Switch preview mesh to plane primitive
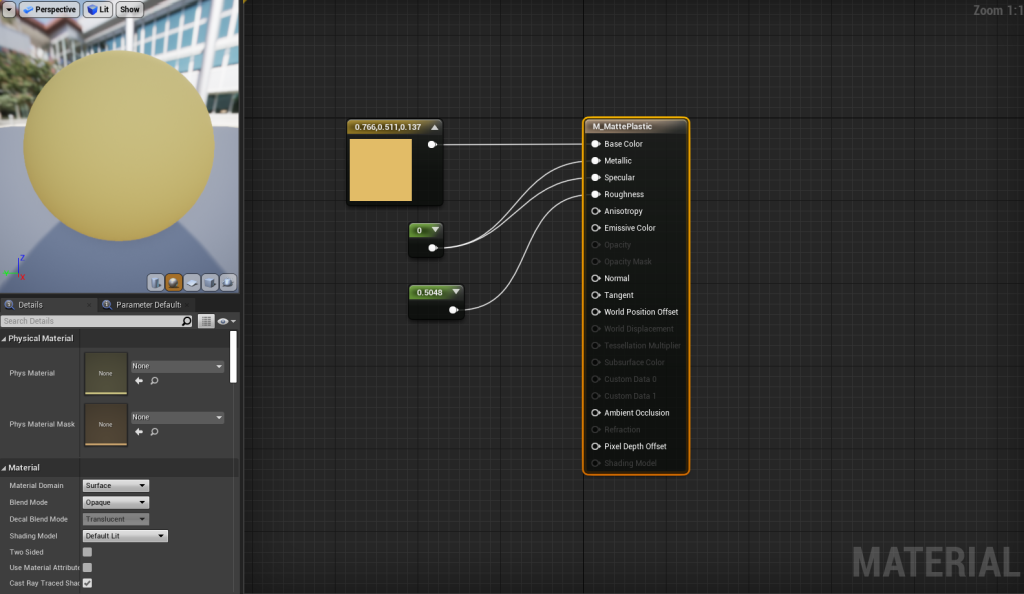This screenshot has height=594, width=1024. click(x=192, y=282)
